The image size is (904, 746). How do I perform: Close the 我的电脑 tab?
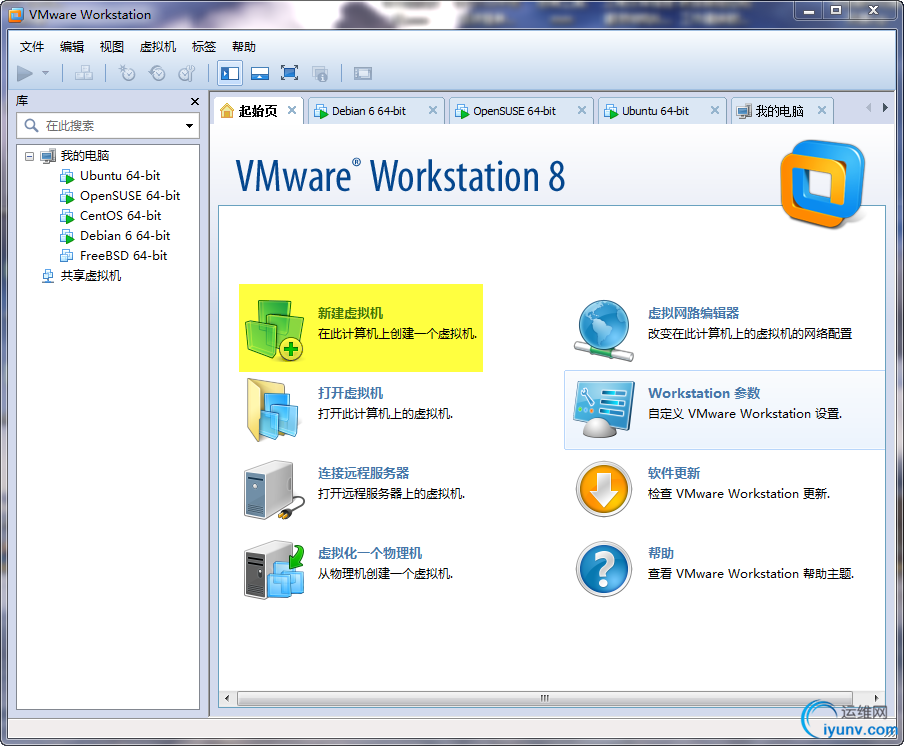pos(822,110)
